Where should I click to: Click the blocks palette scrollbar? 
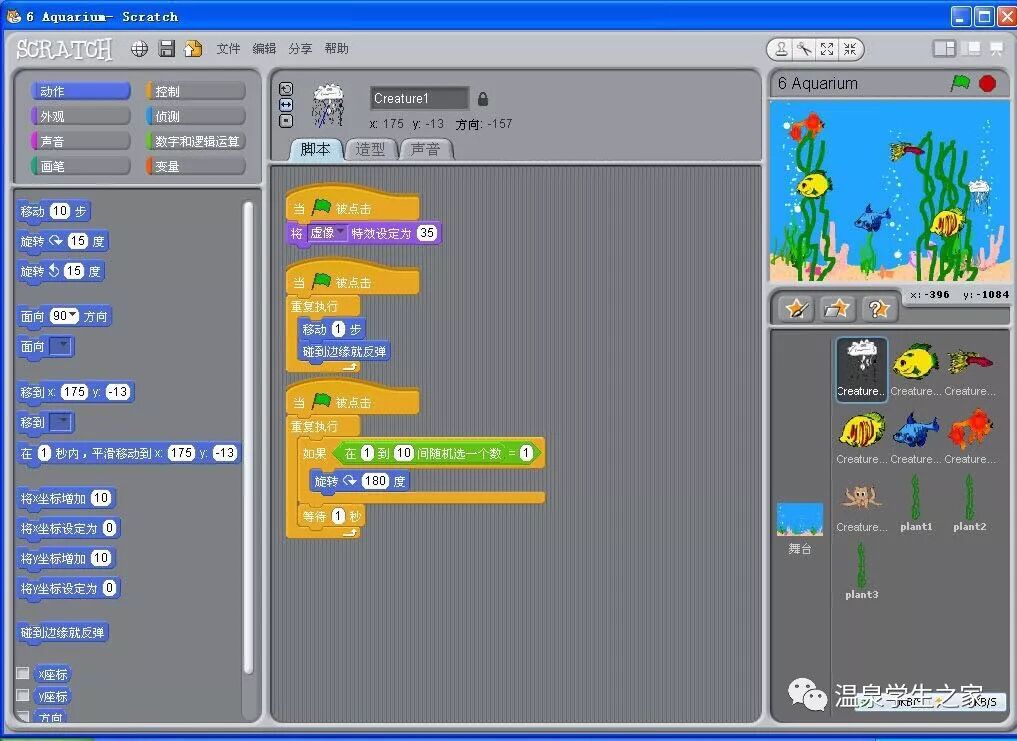[248, 437]
